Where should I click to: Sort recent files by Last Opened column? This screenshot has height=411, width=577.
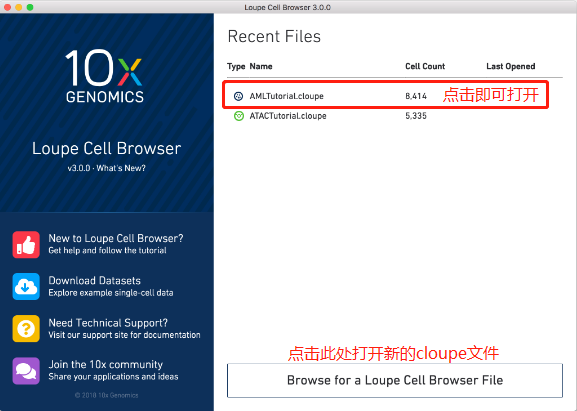[511, 66]
